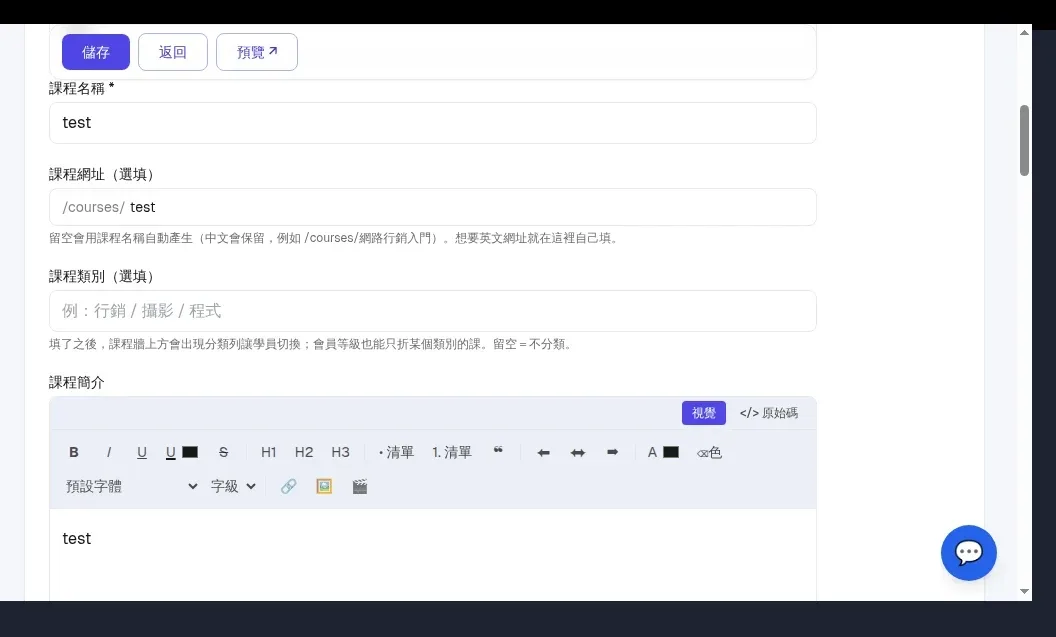The width and height of the screenshot is (1056, 637).
Task: Choose underline color swatch
Action: point(190,452)
